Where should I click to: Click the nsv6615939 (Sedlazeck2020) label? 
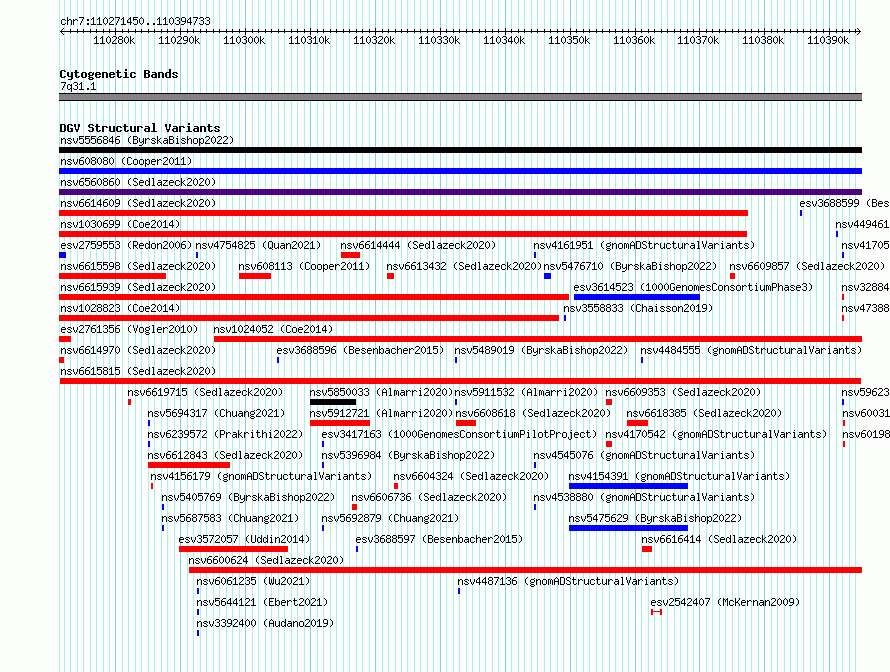point(138,287)
